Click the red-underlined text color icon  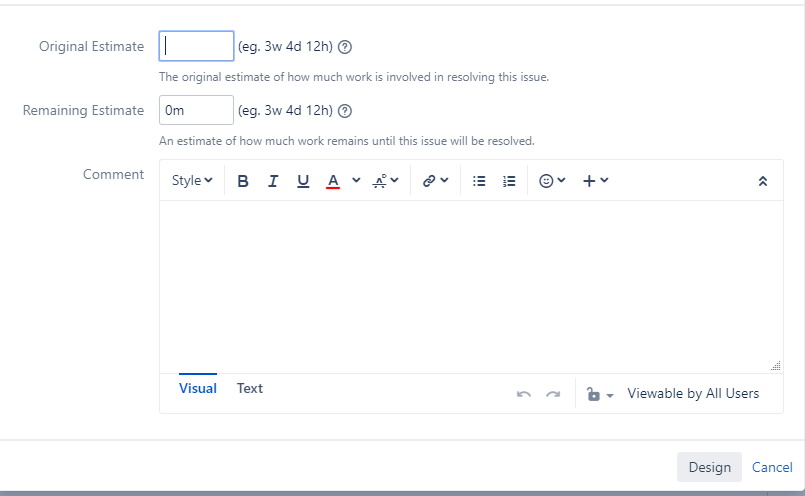[333, 181]
